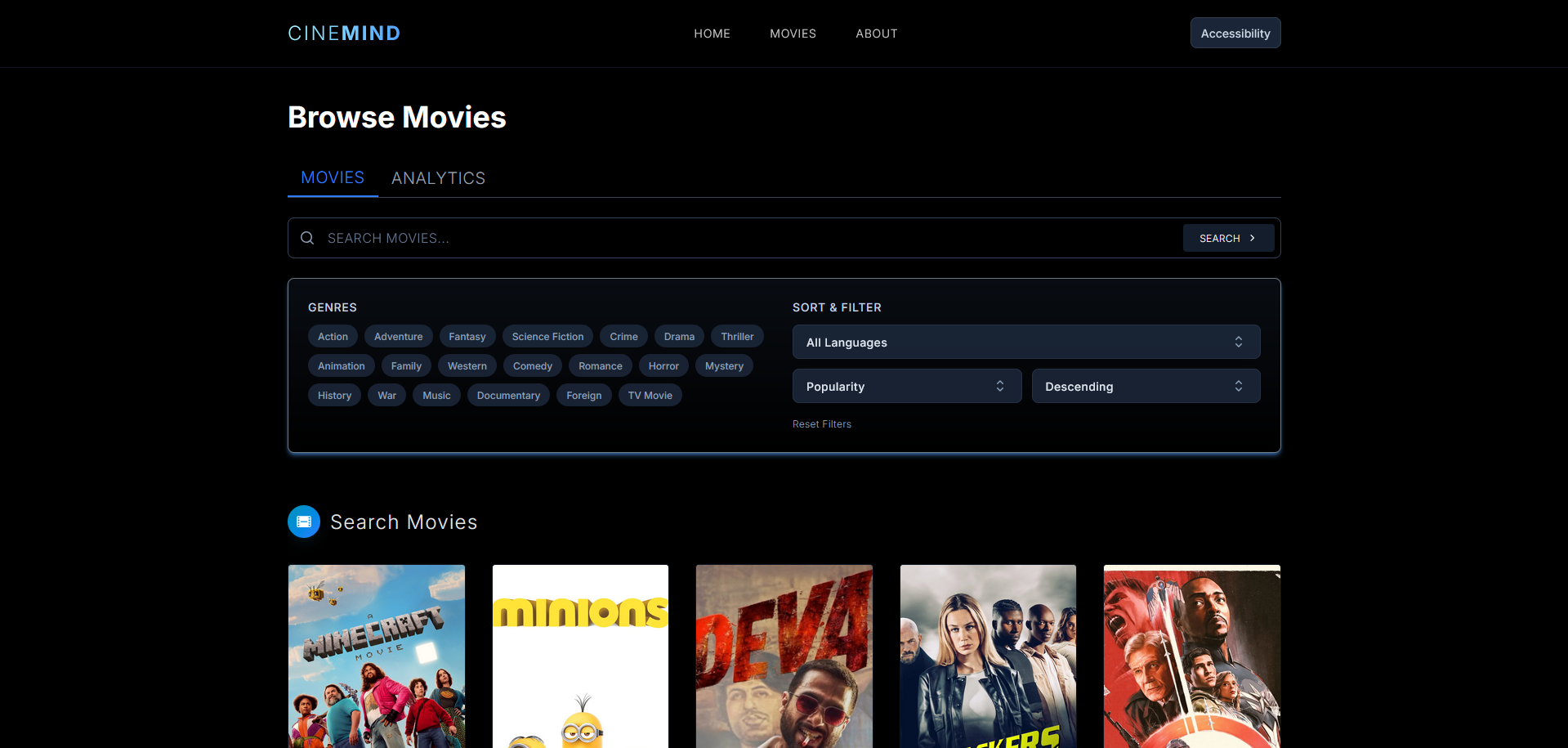
Task: Select the Action genre chip
Action: tap(333, 336)
